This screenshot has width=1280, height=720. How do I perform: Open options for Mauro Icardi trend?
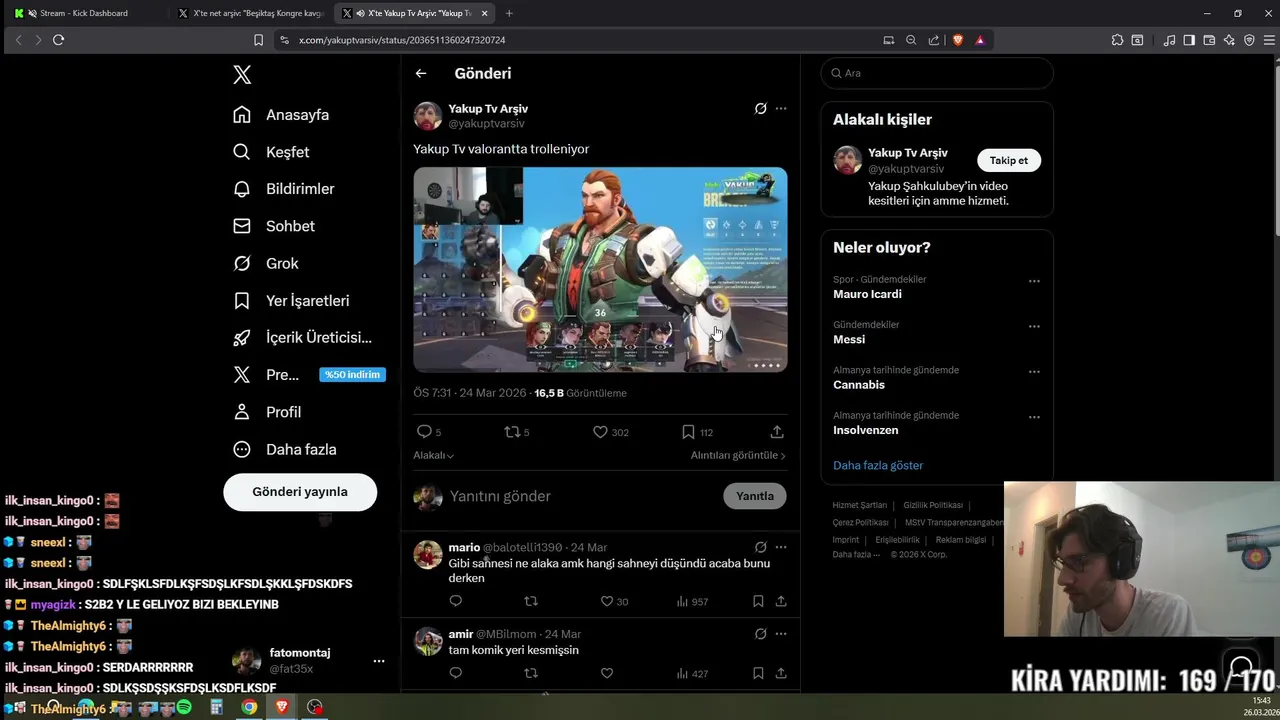point(1034,281)
